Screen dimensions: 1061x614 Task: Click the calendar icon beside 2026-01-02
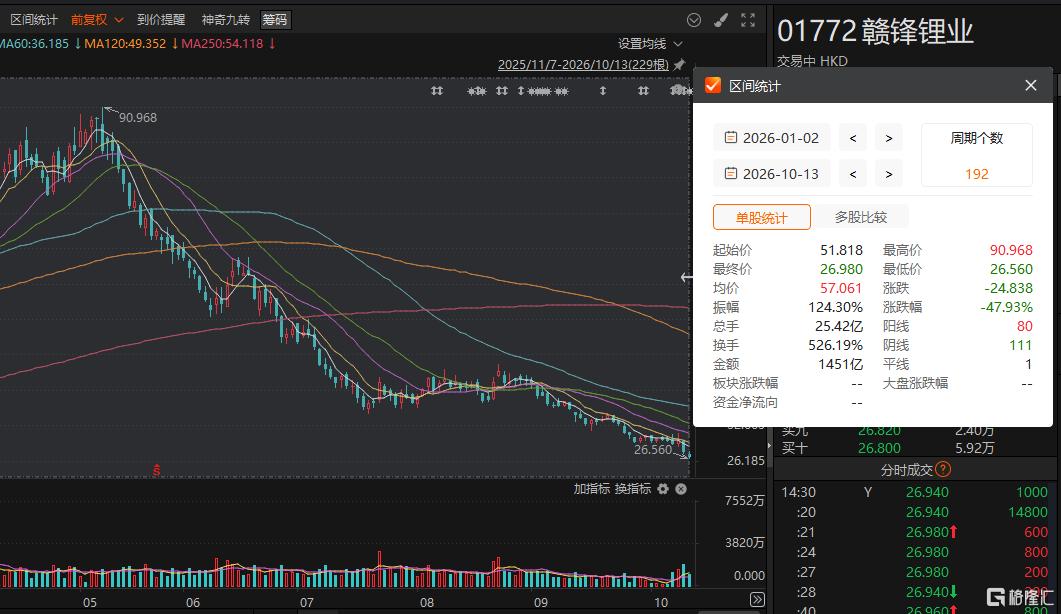731,137
